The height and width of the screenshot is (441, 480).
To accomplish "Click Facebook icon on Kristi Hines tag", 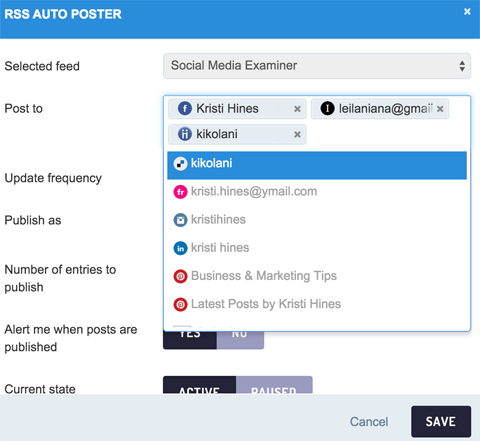I will pyautogui.click(x=185, y=109).
